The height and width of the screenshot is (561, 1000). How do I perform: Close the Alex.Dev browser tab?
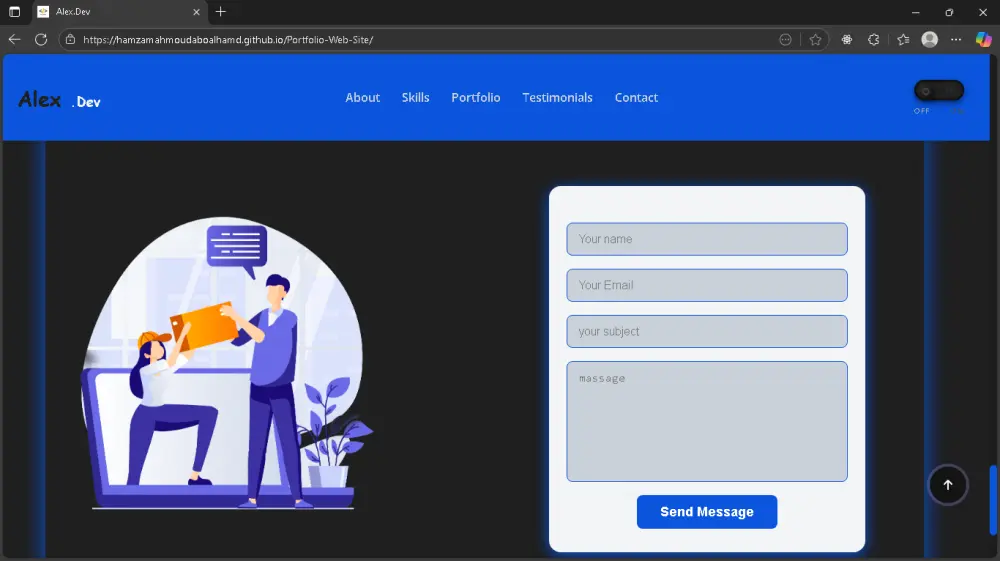(x=196, y=11)
